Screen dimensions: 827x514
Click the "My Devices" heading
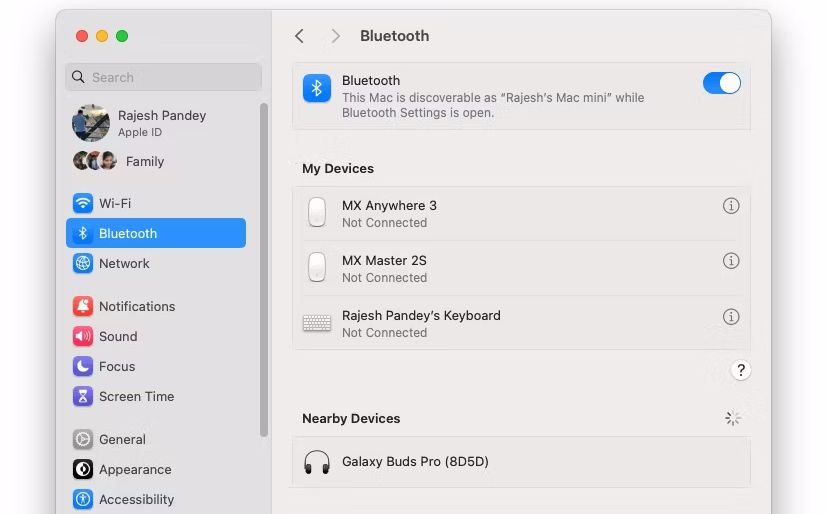point(338,169)
